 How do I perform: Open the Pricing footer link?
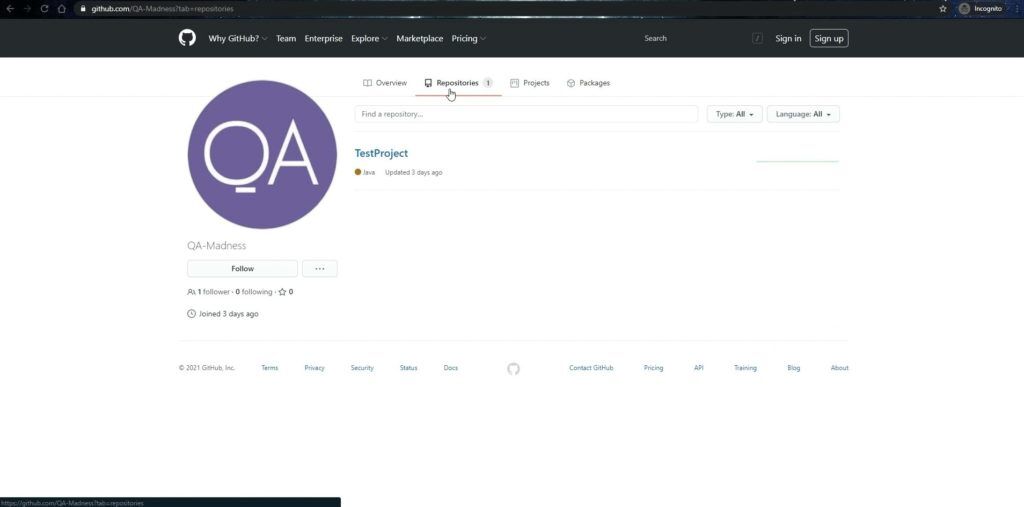pyautogui.click(x=653, y=368)
